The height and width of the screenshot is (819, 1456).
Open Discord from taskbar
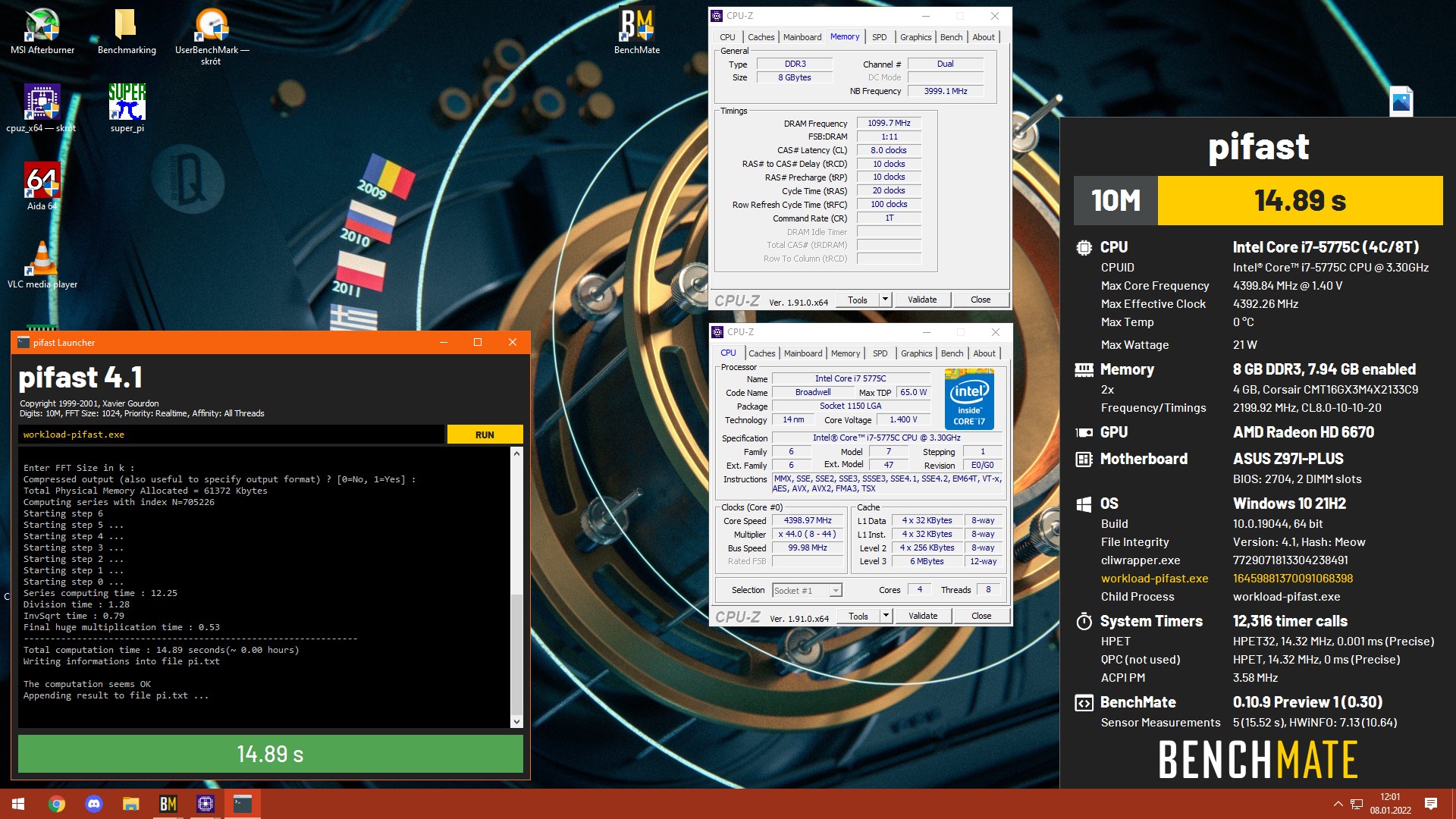pyautogui.click(x=94, y=804)
